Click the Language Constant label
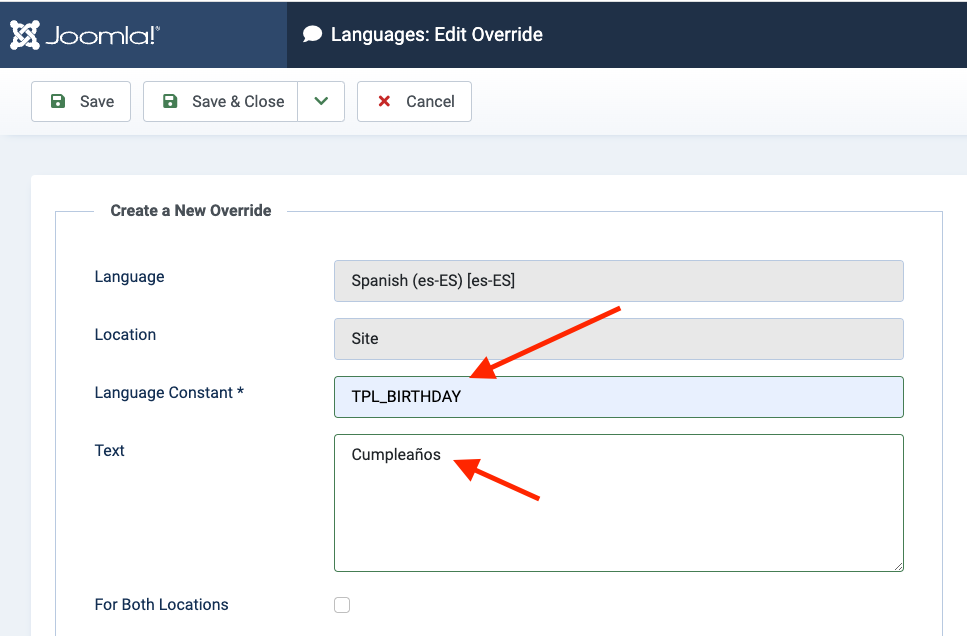Screen dimensions: 967x636 point(169,393)
